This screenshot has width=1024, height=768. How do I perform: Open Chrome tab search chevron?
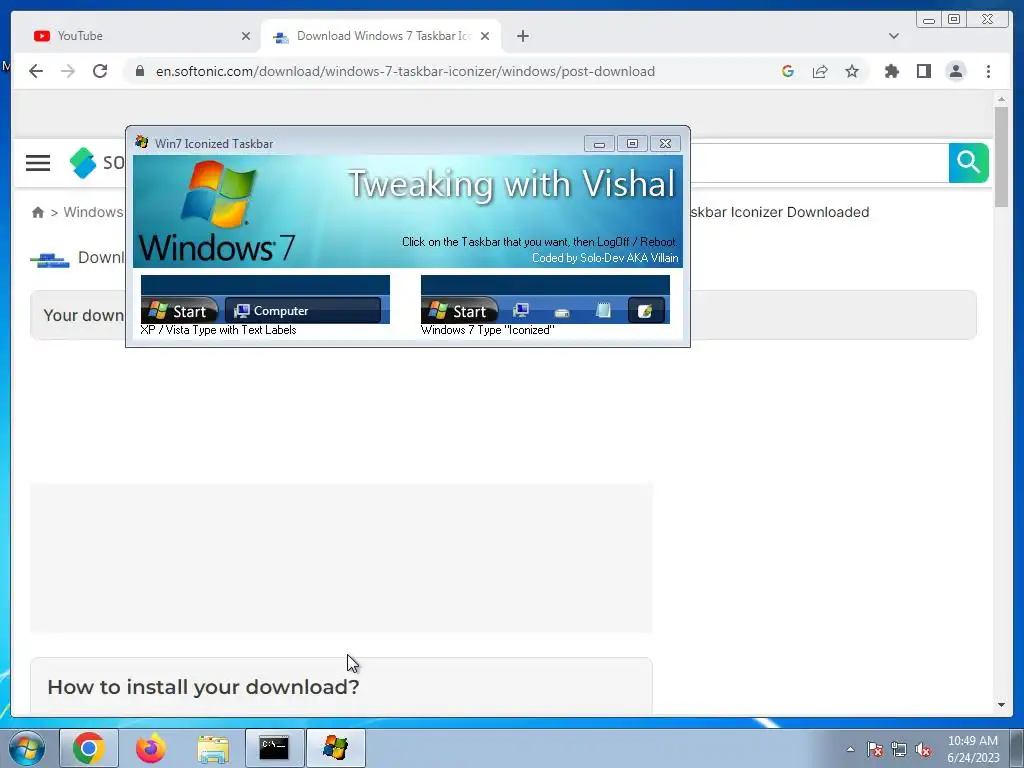[x=893, y=36]
